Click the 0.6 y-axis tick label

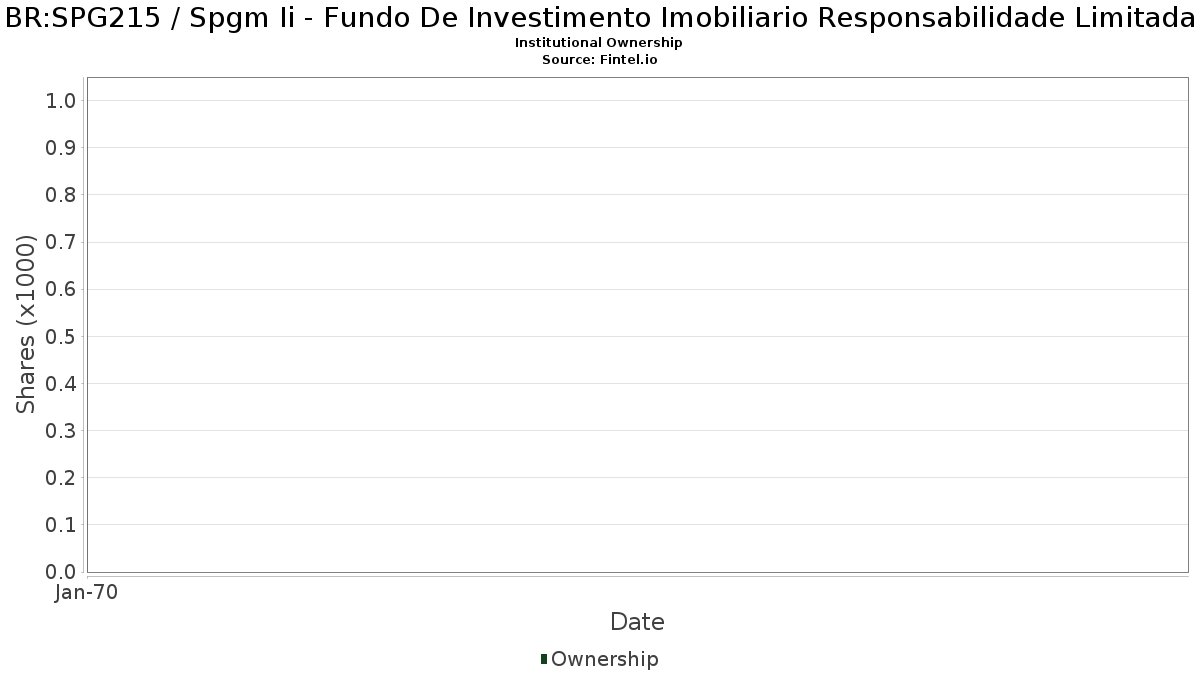(x=61, y=289)
